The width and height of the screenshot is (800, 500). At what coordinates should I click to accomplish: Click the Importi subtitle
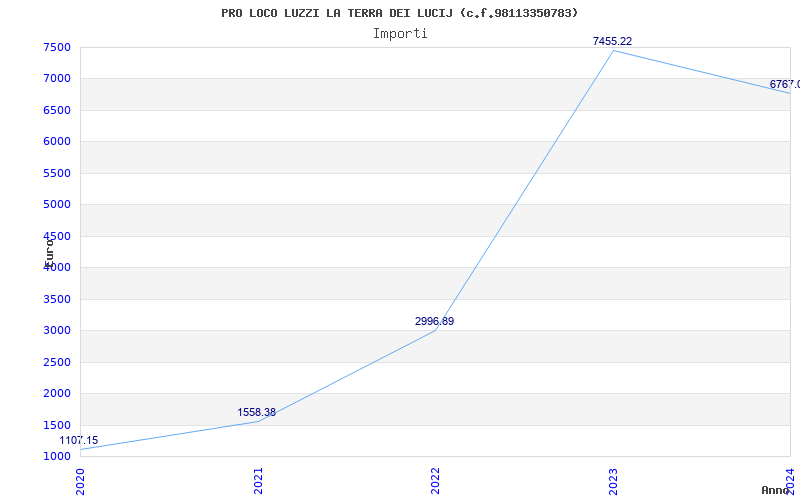400,34
